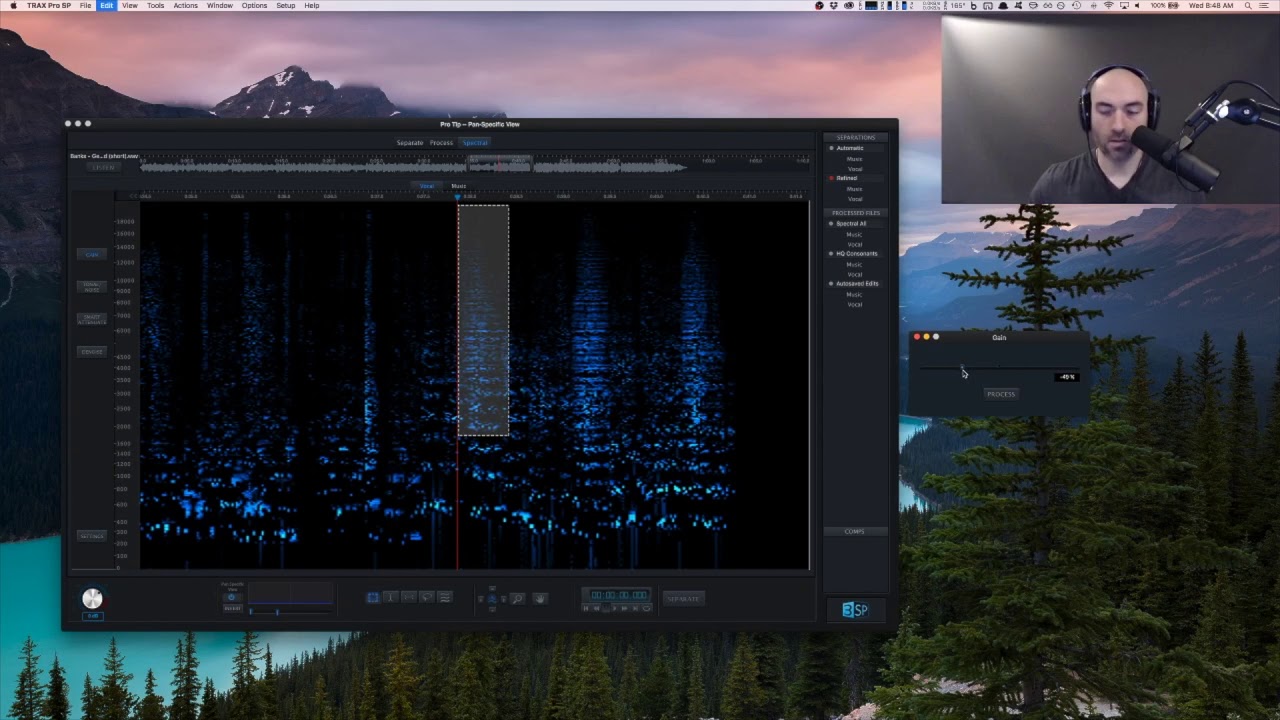Click the SEPARATE button in the transport bar
Screen dimensions: 1280x720
click(x=684, y=598)
